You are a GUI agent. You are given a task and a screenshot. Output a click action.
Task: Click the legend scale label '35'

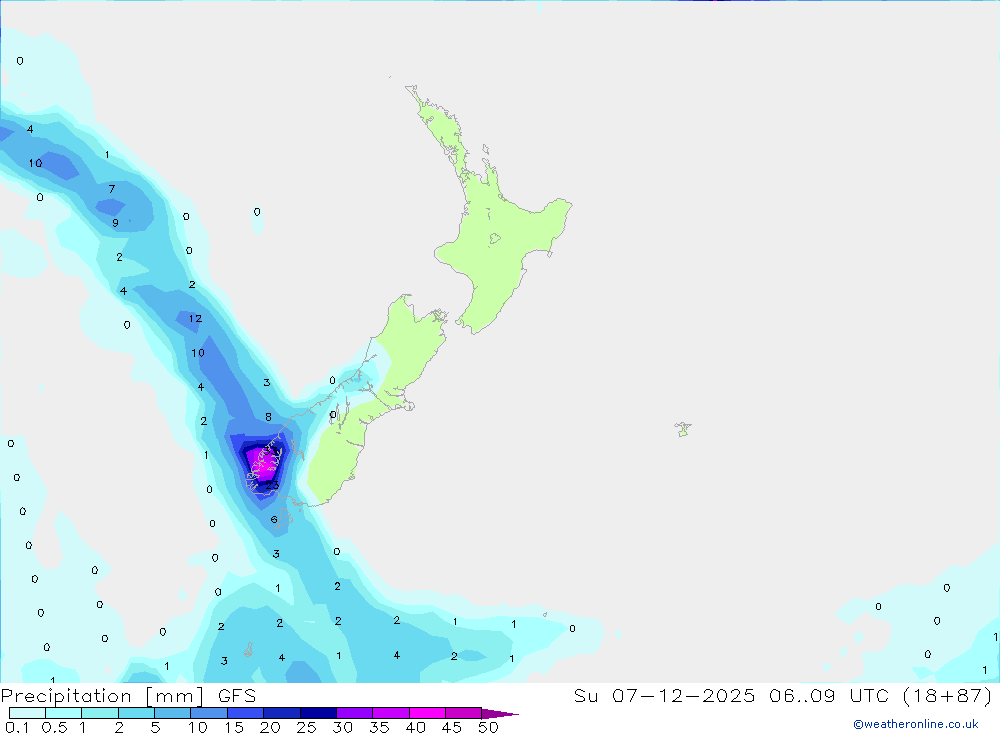coord(379,727)
